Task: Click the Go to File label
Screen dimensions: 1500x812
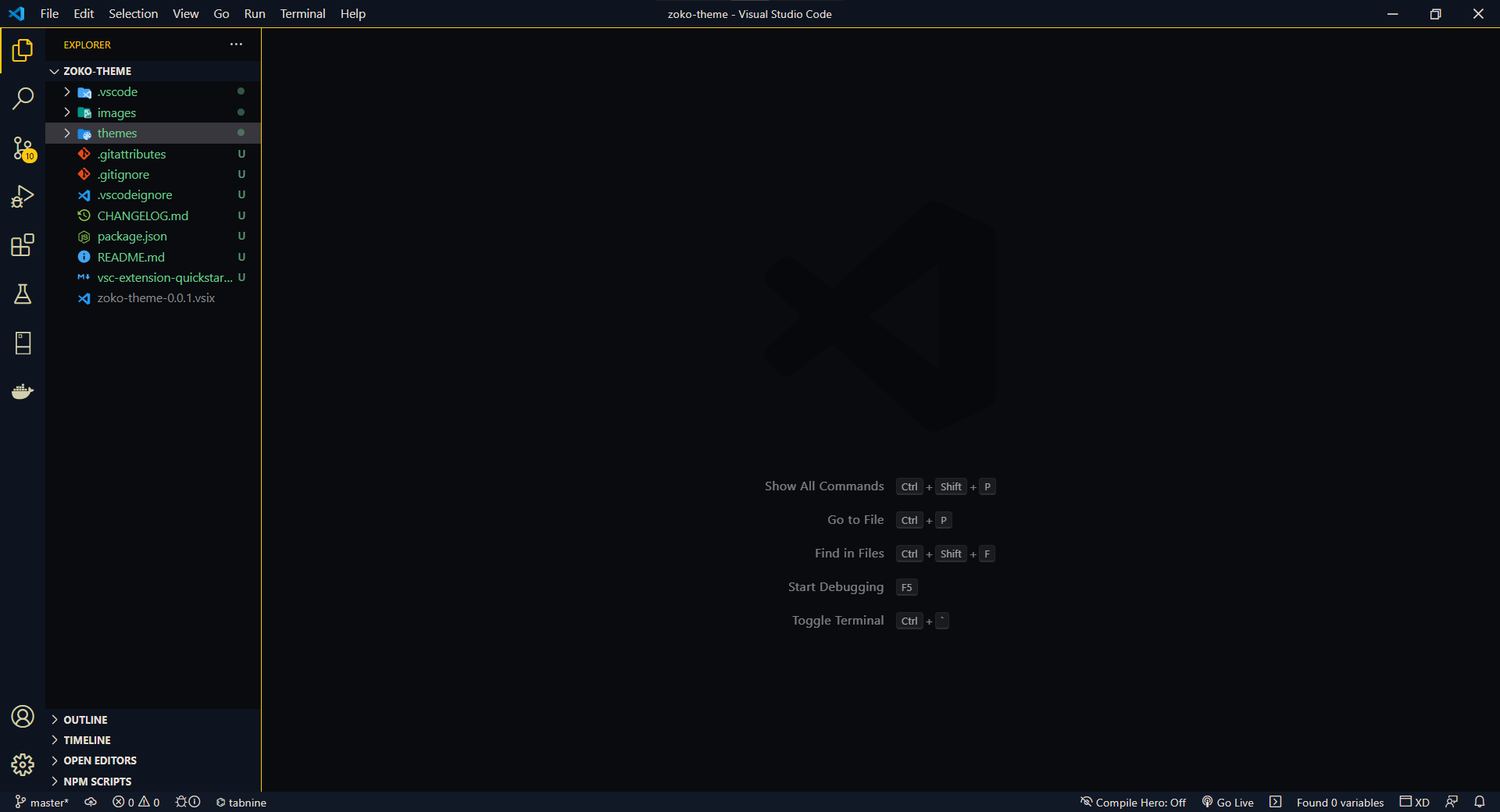Action: point(855,520)
